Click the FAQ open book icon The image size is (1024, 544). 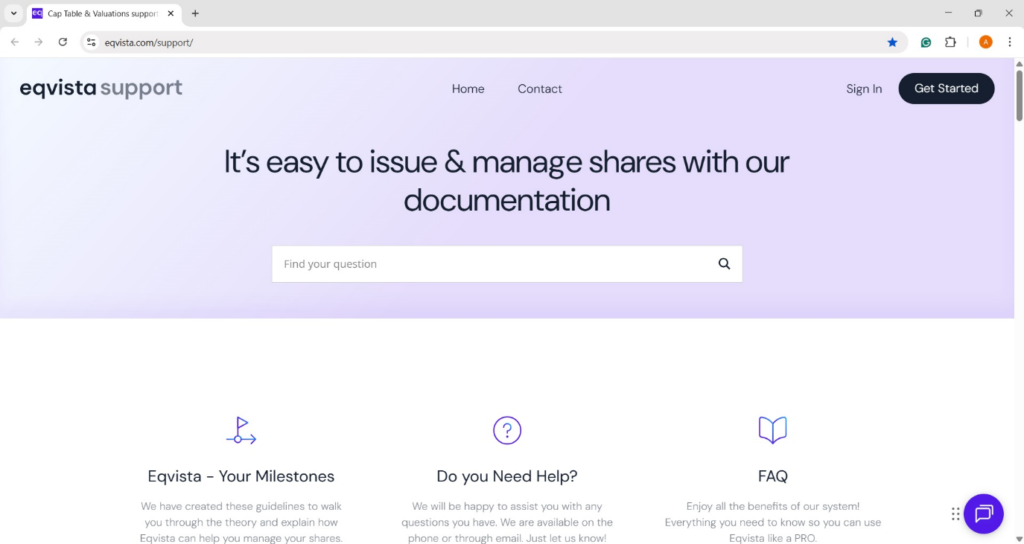[772, 430]
